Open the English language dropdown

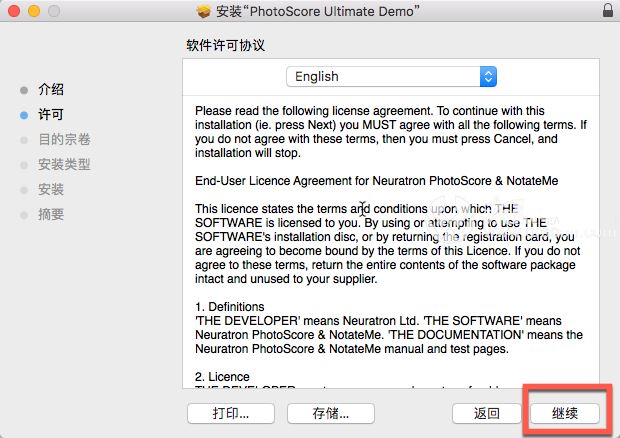(391, 76)
